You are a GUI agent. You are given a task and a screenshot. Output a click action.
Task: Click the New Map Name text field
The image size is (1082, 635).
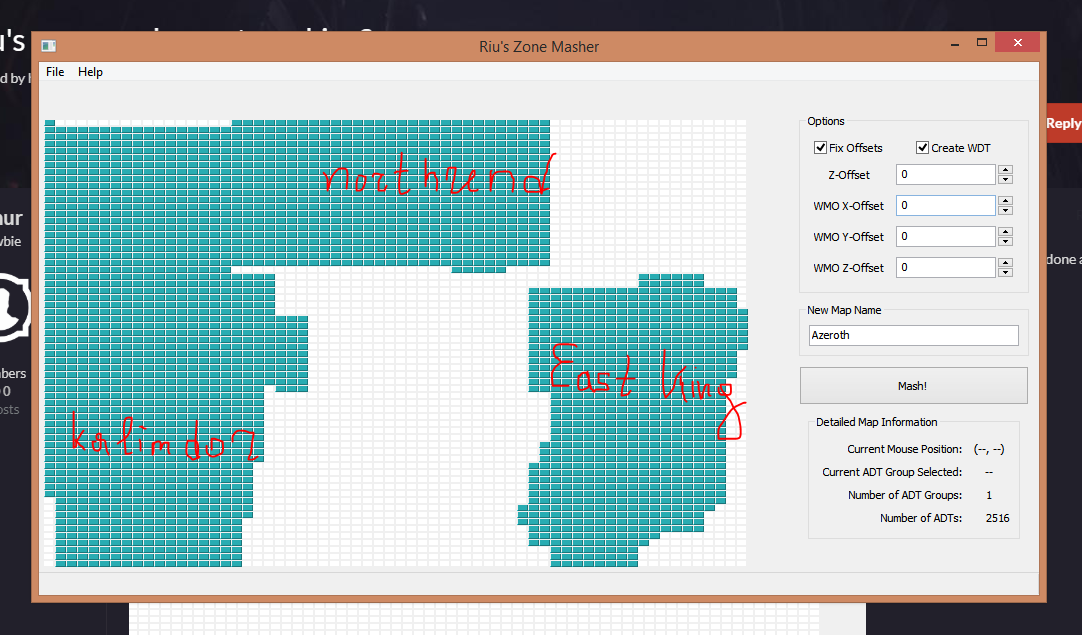point(913,336)
